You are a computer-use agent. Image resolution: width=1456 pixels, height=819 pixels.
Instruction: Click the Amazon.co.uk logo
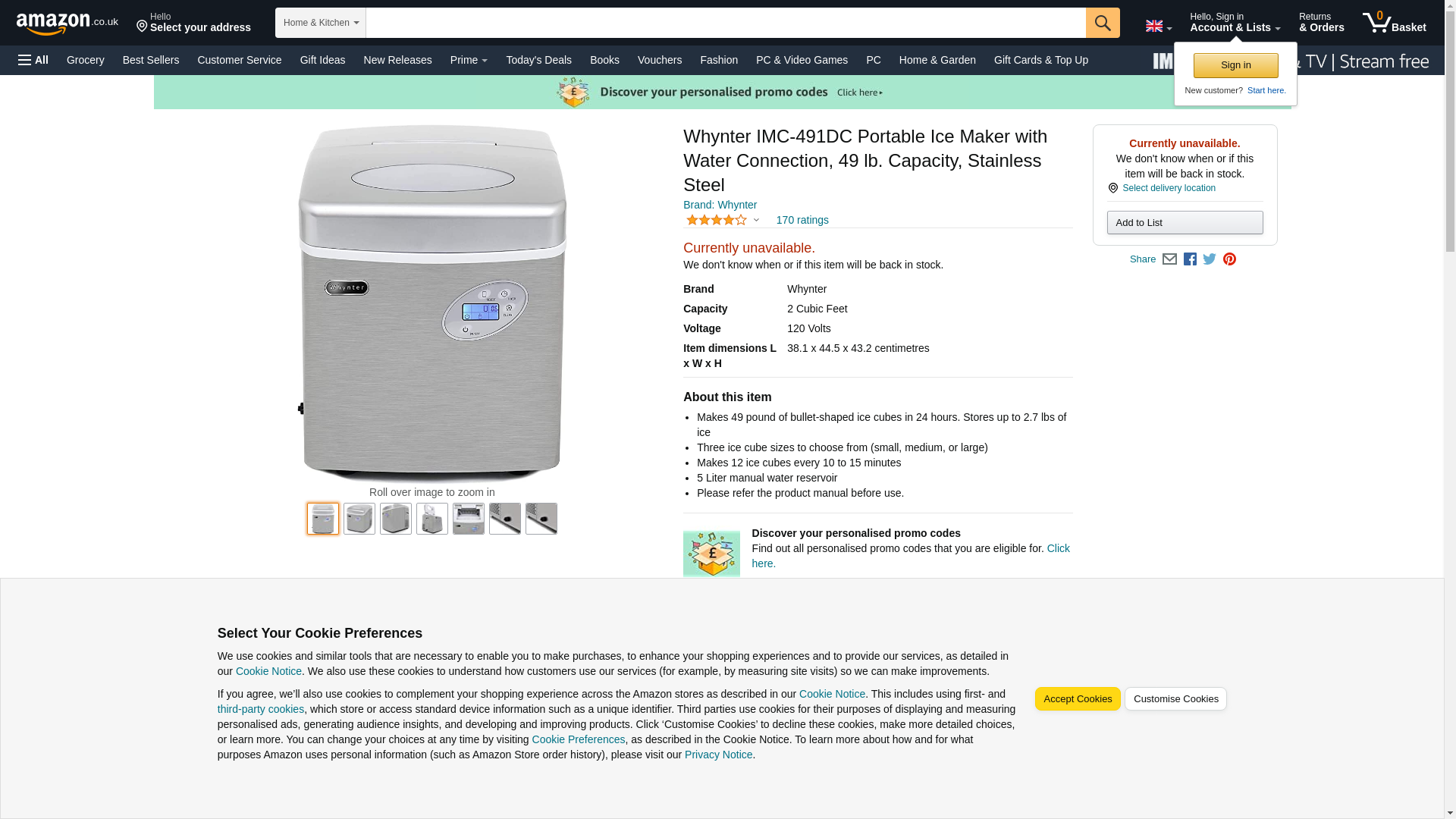click(x=67, y=24)
